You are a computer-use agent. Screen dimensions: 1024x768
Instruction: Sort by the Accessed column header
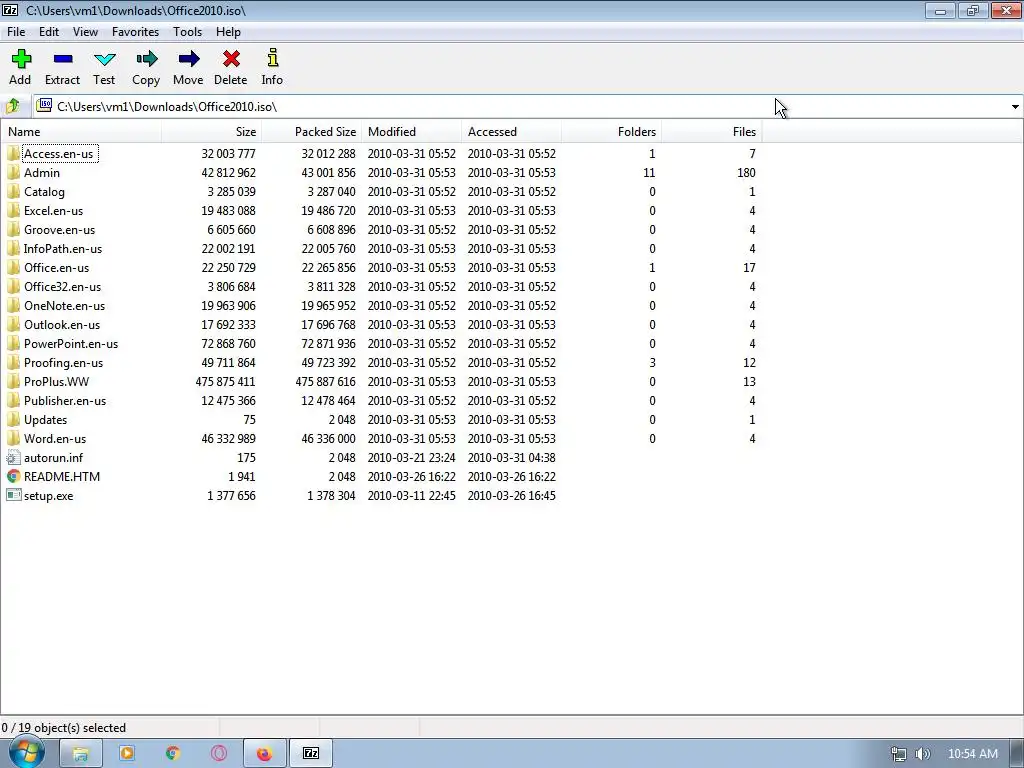click(x=511, y=131)
